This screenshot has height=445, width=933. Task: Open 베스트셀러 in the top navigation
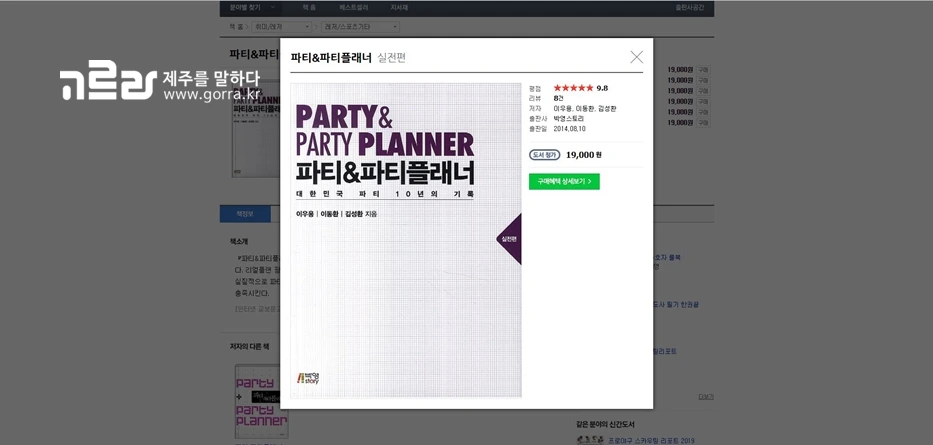tap(354, 8)
